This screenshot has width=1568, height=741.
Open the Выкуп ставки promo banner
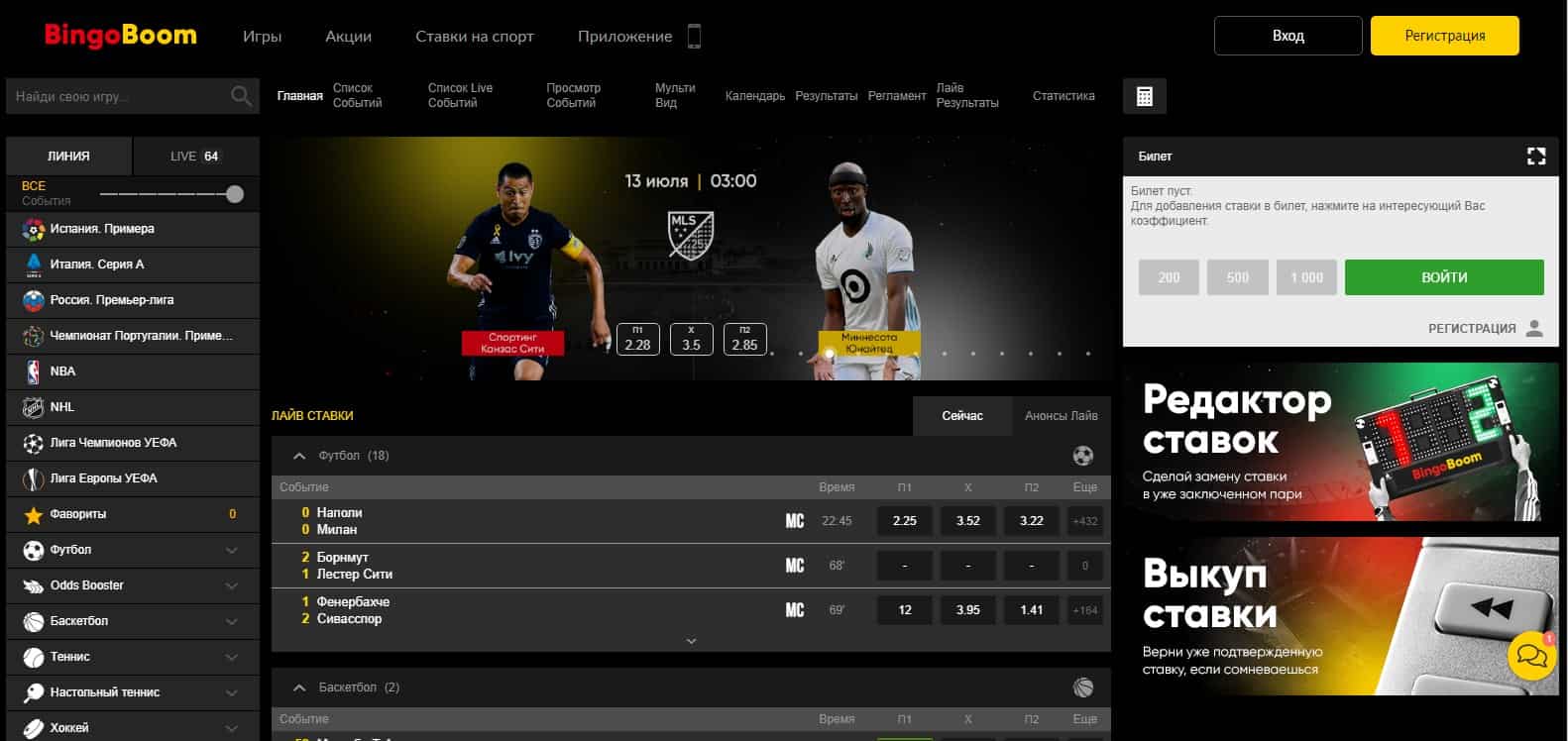[1340, 616]
